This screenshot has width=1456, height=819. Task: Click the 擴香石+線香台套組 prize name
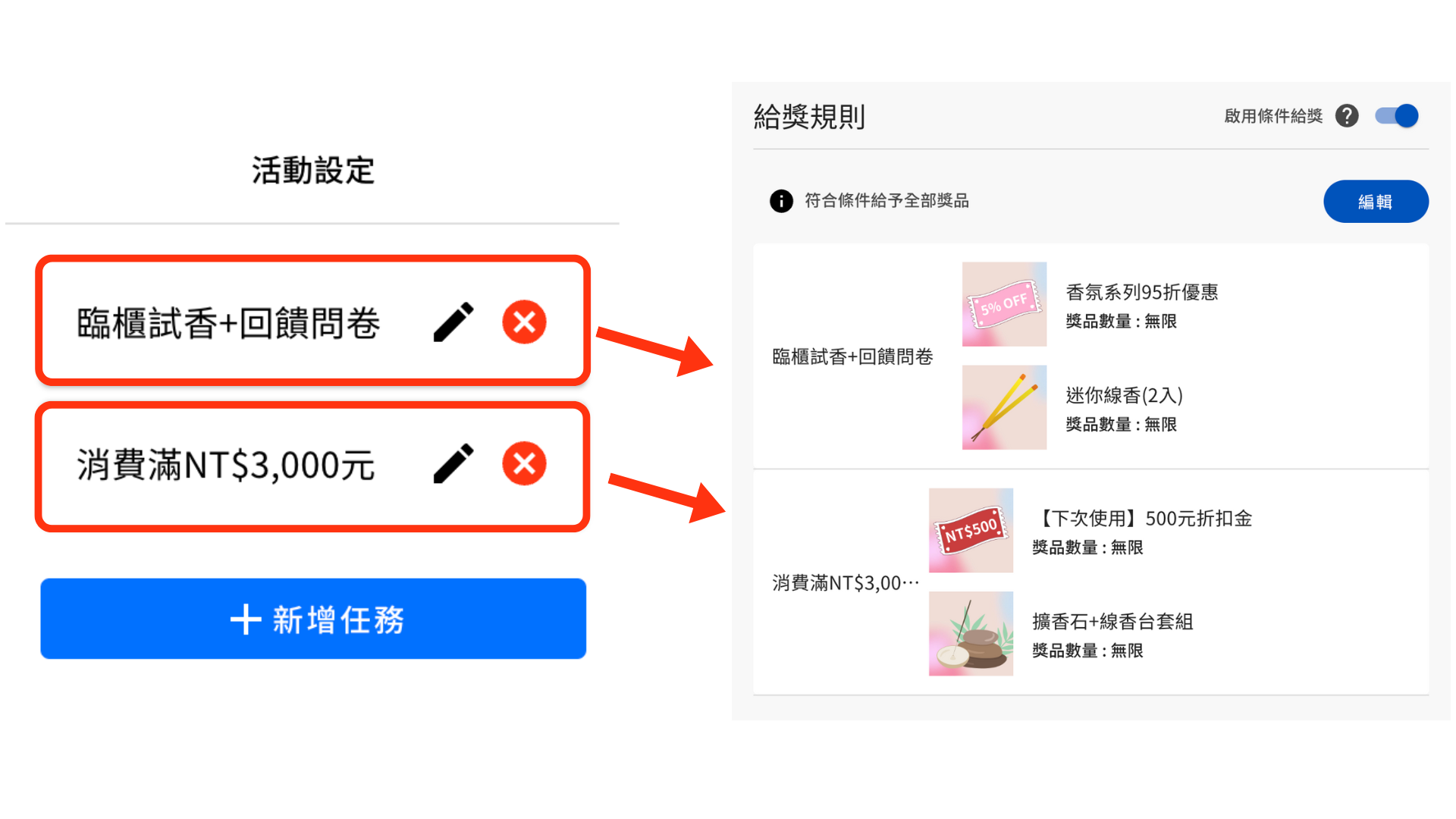(1112, 621)
